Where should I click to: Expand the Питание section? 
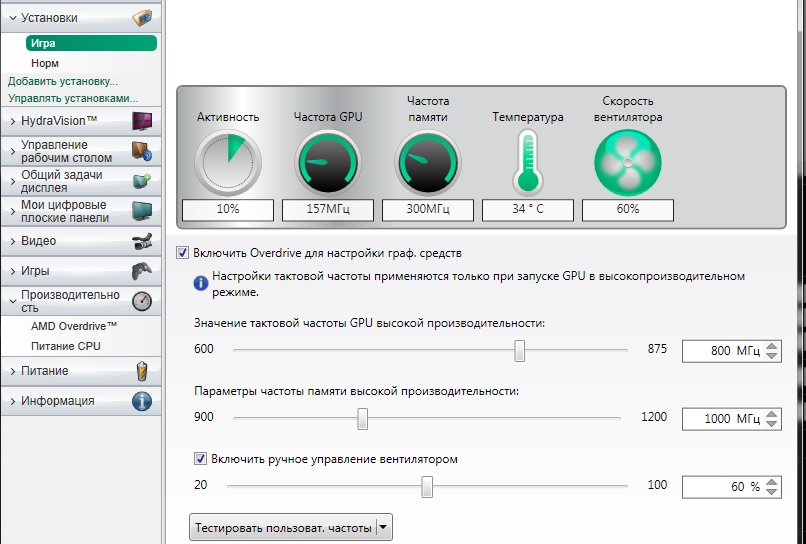click(x=12, y=371)
